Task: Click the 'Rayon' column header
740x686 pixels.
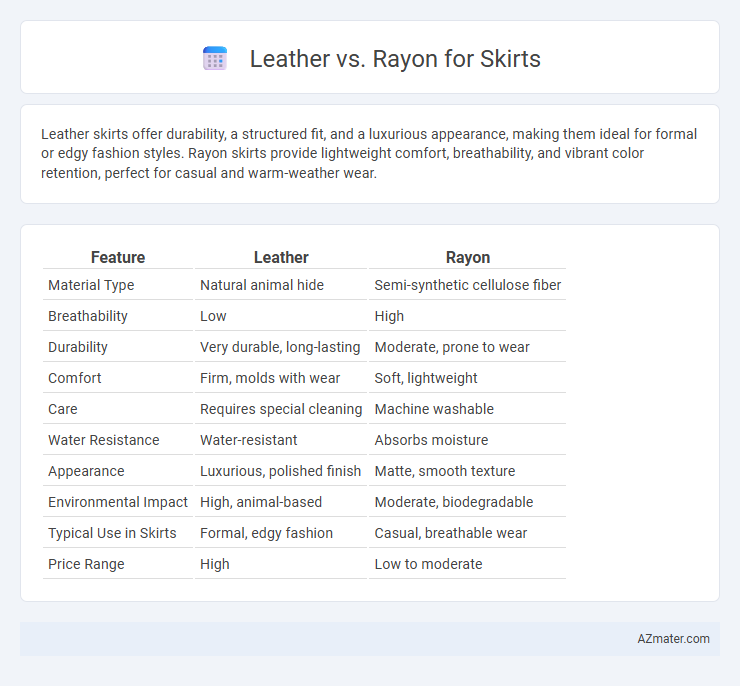Action: click(x=468, y=257)
